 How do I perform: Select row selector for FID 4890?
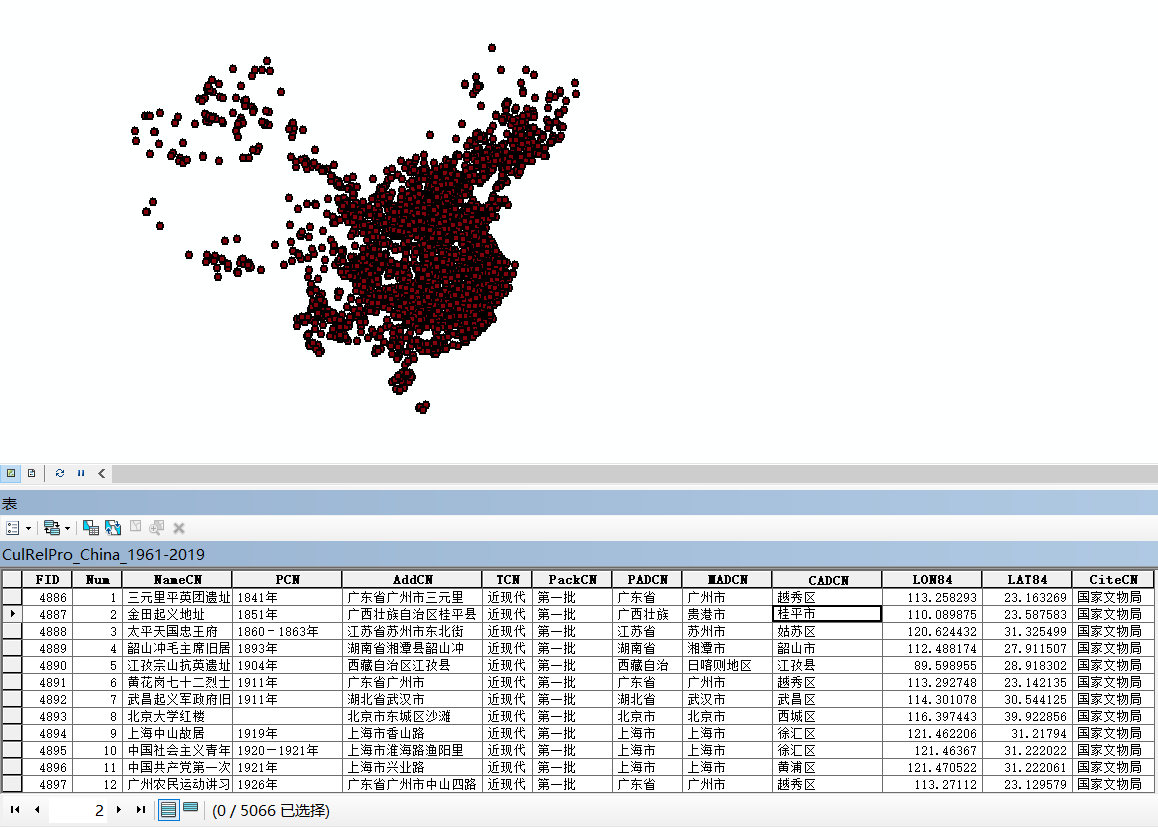(x=12, y=666)
